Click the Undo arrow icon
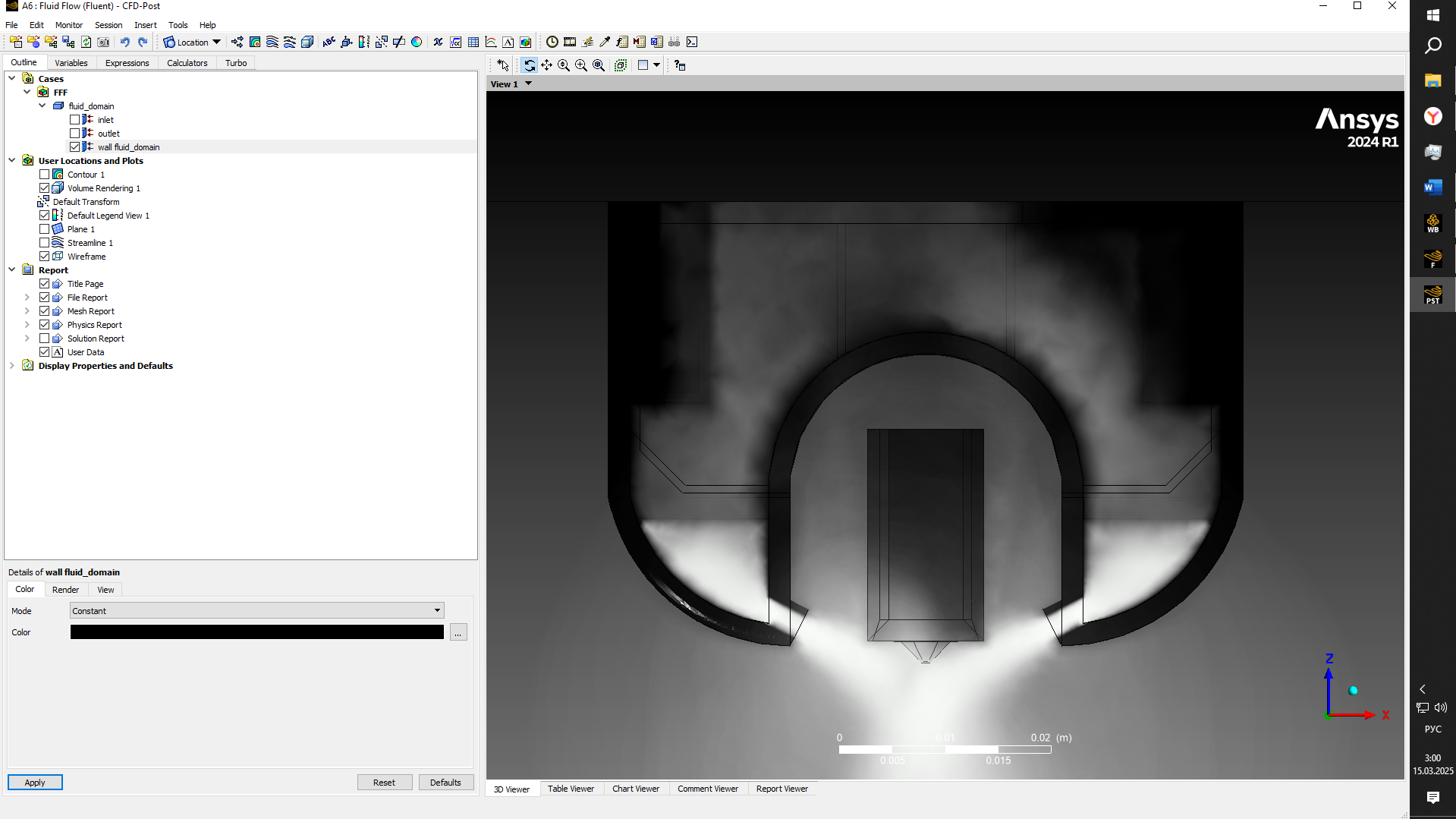The image size is (1456, 819). click(x=125, y=43)
